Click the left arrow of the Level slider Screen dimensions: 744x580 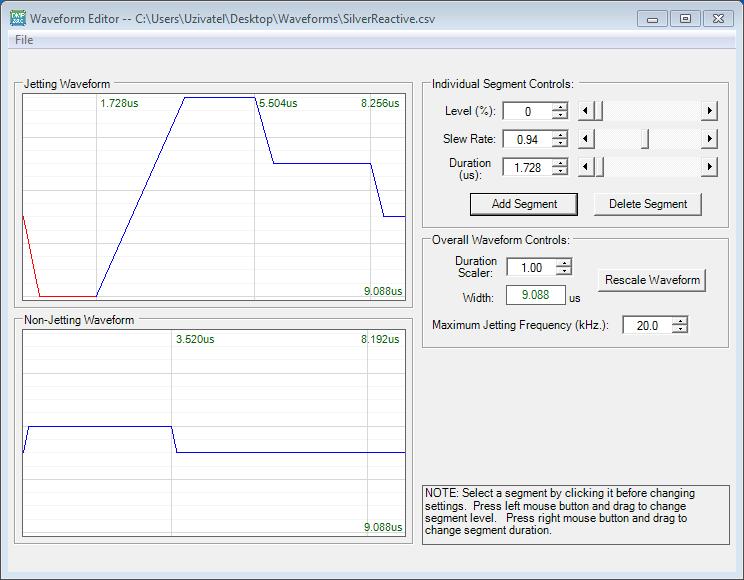point(586,111)
